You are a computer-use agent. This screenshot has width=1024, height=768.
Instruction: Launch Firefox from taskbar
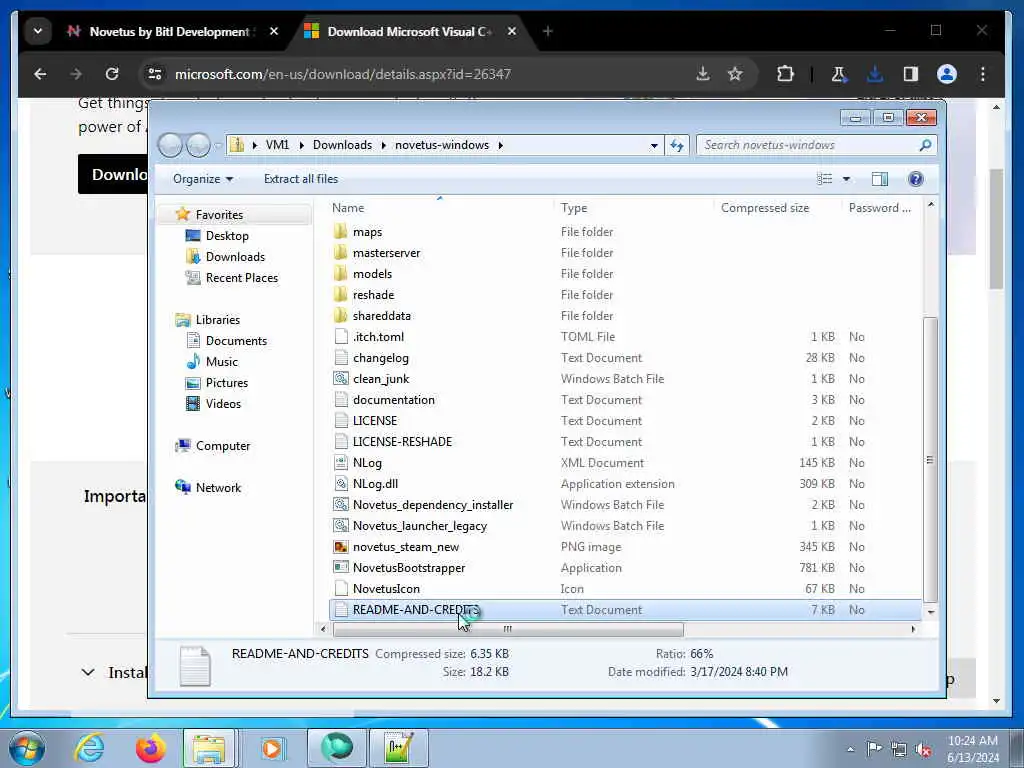click(150, 748)
